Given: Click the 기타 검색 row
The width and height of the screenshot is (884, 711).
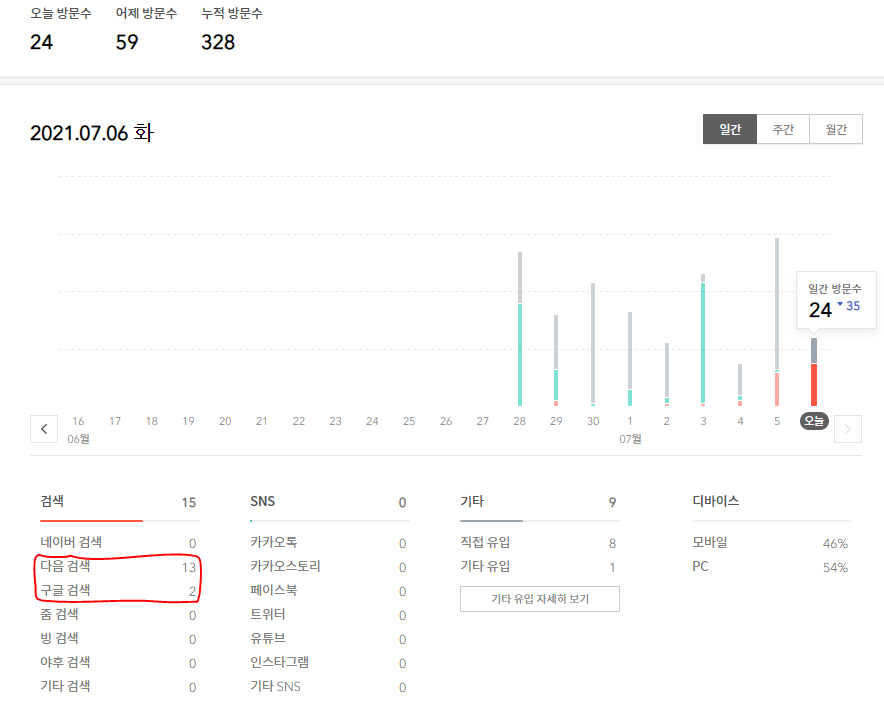Looking at the screenshot, I should pyautogui.click(x=119, y=686).
